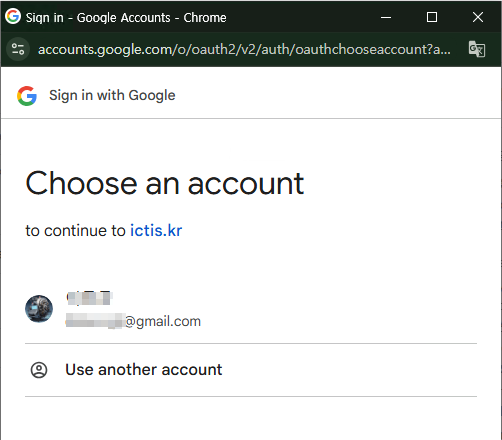The height and width of the screenshot is (440, 502).
Task: Click the Google Translate icon
Action: point(477,49)
